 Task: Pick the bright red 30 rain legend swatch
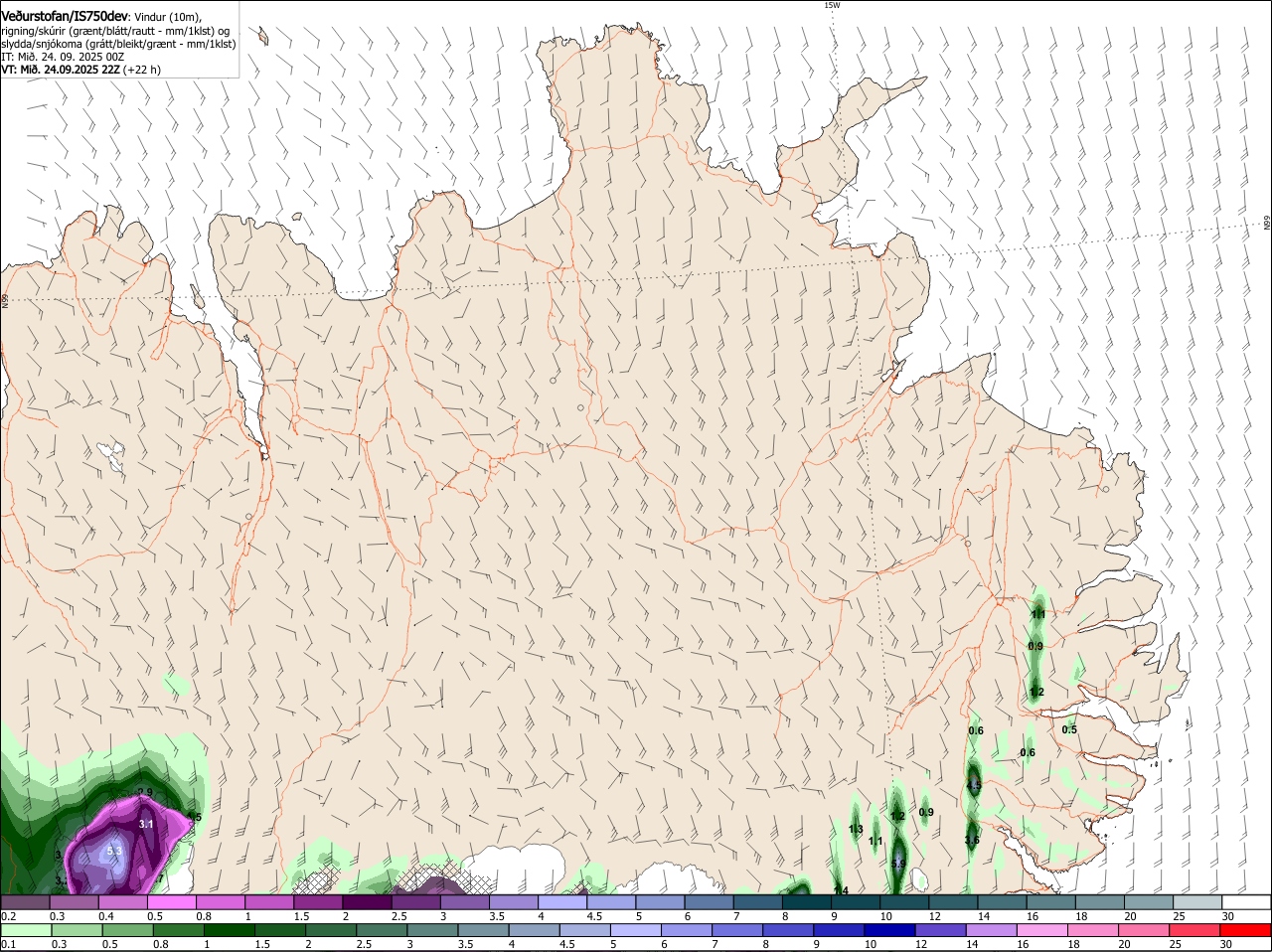pyautogui.click(x=1245, y=930)
